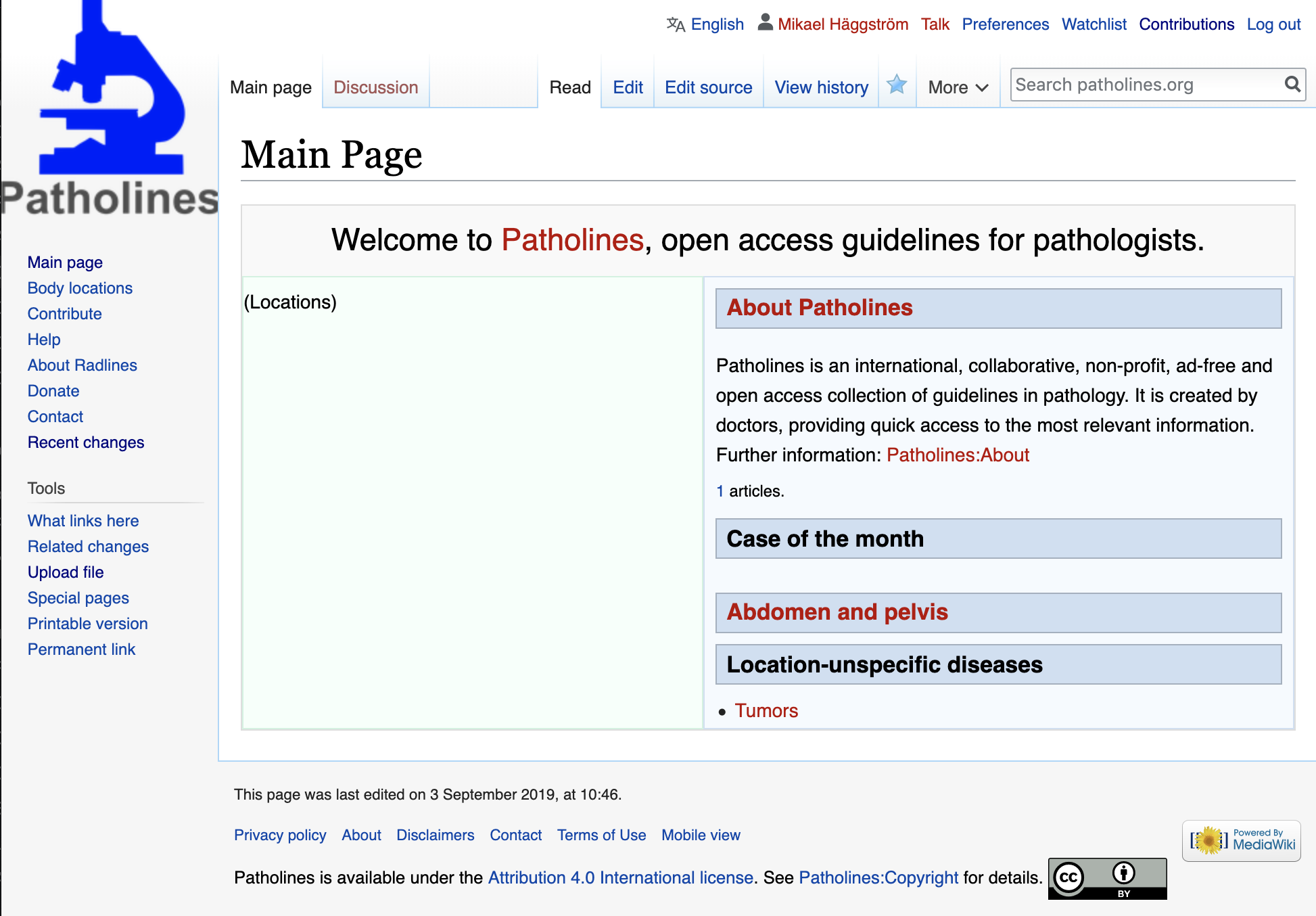The width and height of the screenshot is (1316, 916).
Task: Open Special pages
Action: 78,598
